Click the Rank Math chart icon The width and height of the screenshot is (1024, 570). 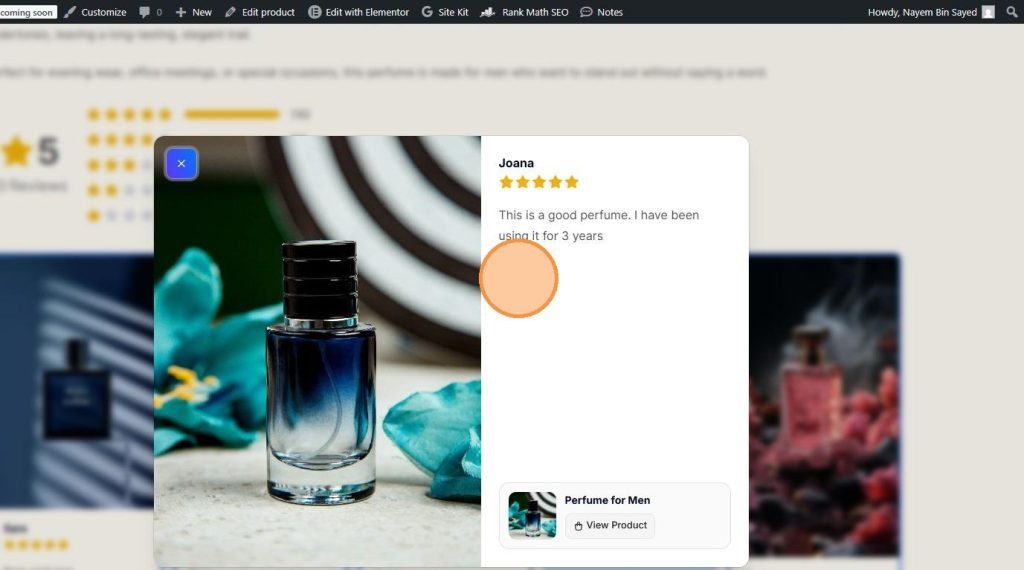pyautogui.click(x=488, y=12)
